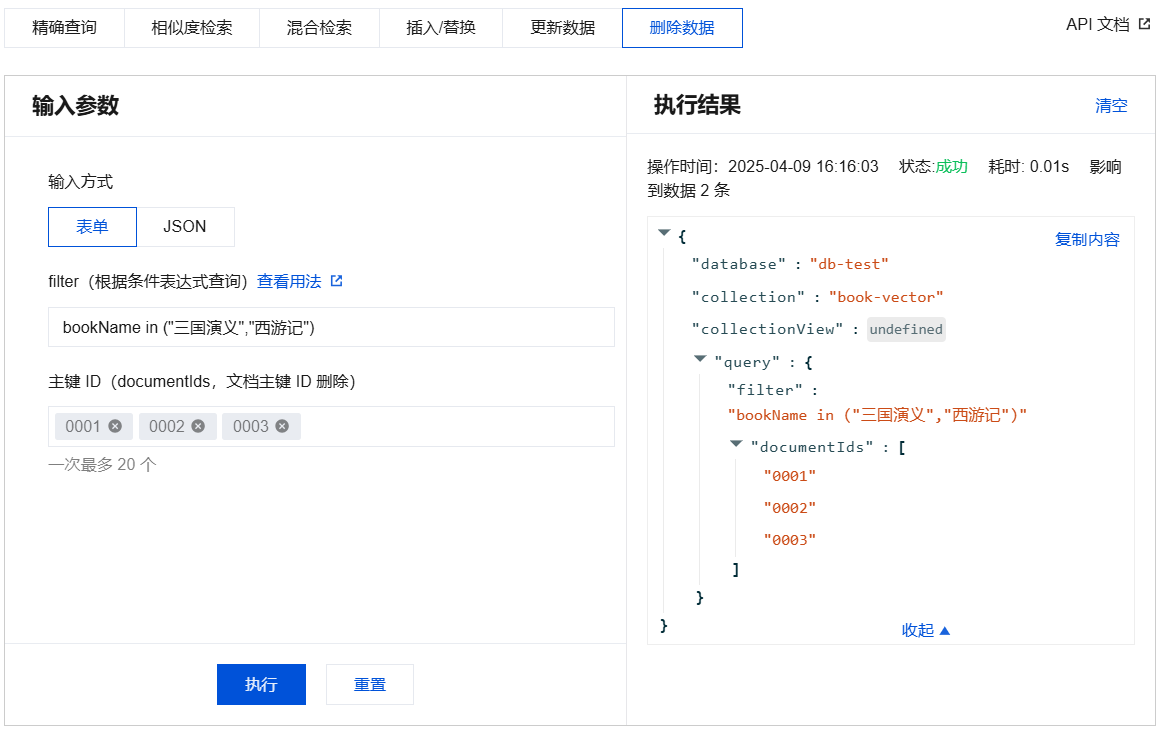Viewport: 1159px width, 732px height.
Task: Collapse the root JSON object triangle
Action: (664, 233)
